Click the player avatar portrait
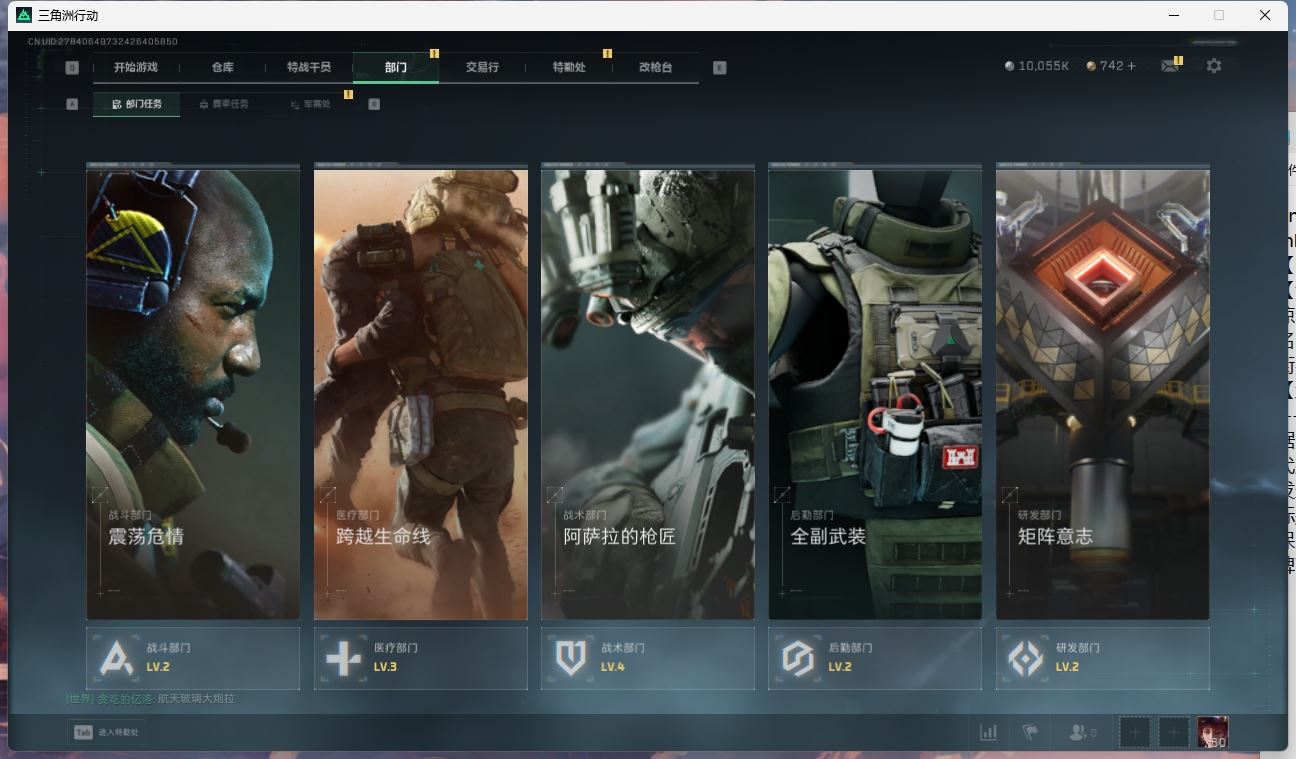1296x759 pixels. (1212, 732)
